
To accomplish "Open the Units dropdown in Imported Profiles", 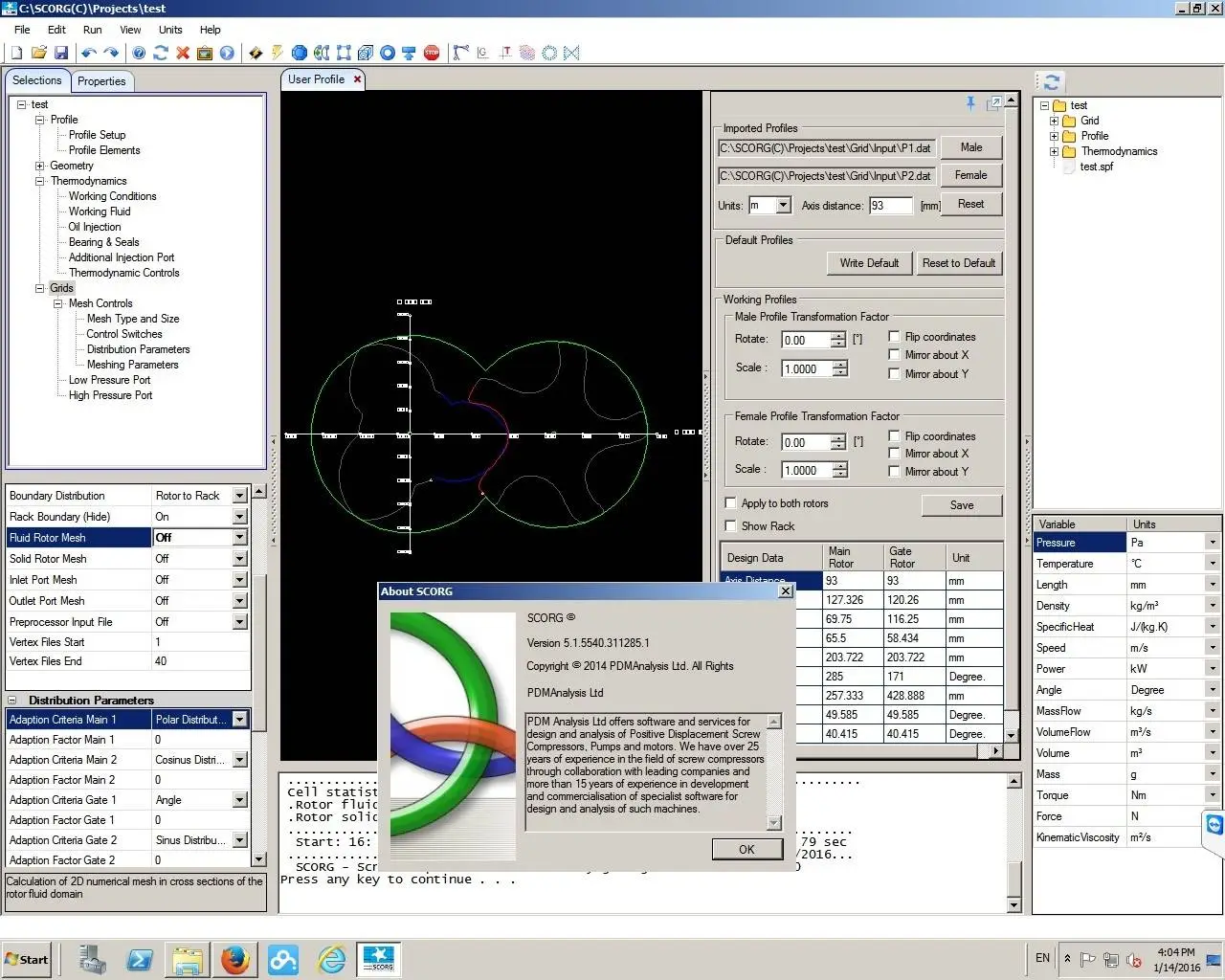I will [784, 205].
